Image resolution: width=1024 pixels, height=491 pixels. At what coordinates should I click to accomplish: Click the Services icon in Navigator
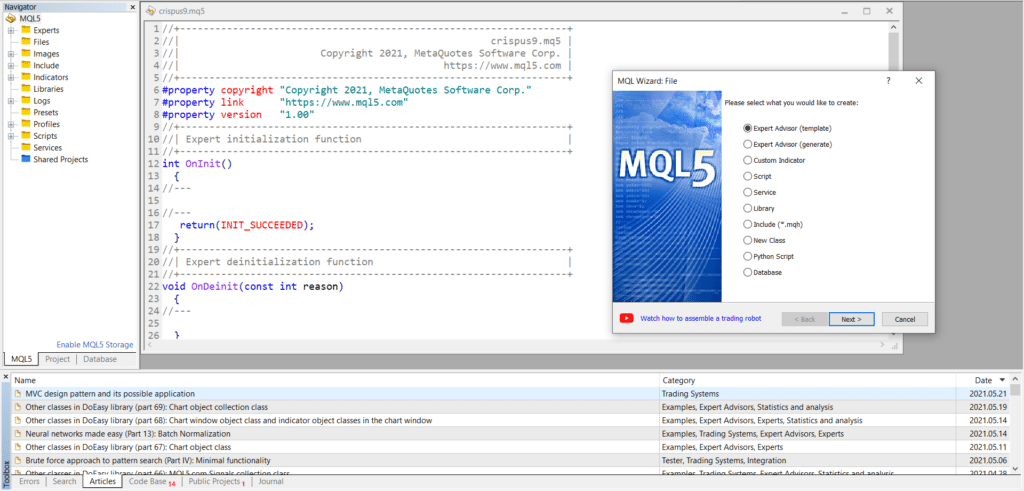pyautogui.click(x=26, y=147)
